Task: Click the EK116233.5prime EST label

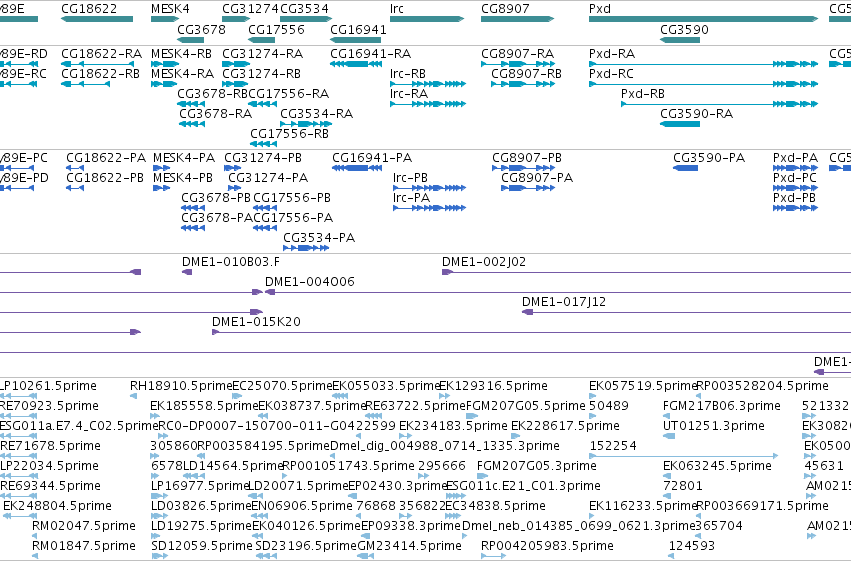Action: pyautogui.click(x=643, y=506)
